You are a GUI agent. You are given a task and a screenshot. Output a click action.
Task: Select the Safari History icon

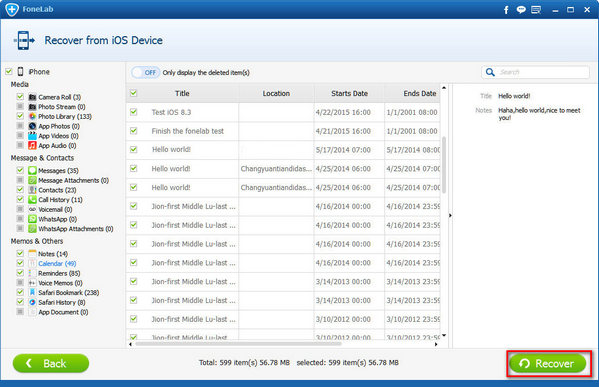point(32,302)
